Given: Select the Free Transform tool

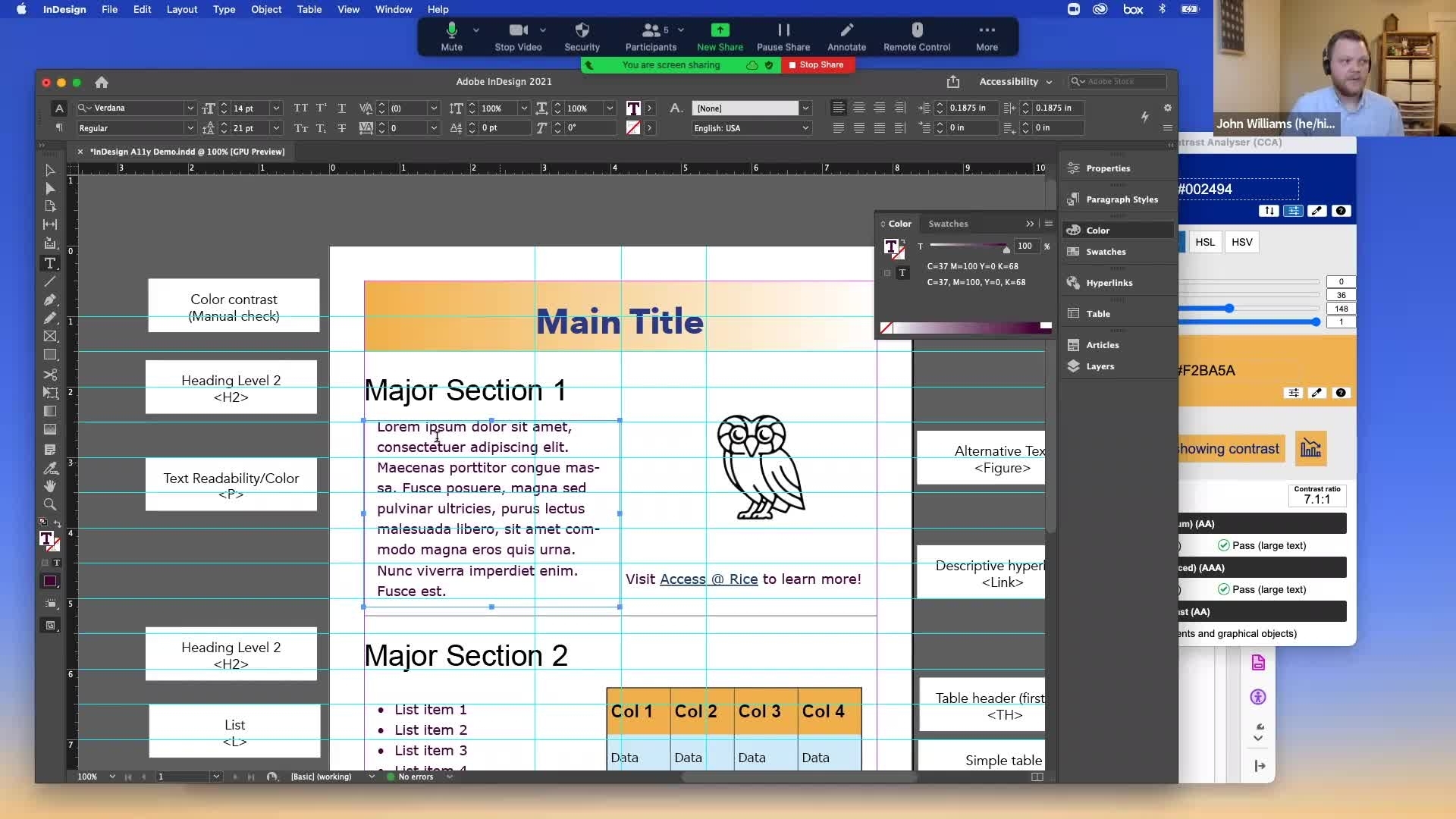Looking at the screenshot, I should coord(50,393).
